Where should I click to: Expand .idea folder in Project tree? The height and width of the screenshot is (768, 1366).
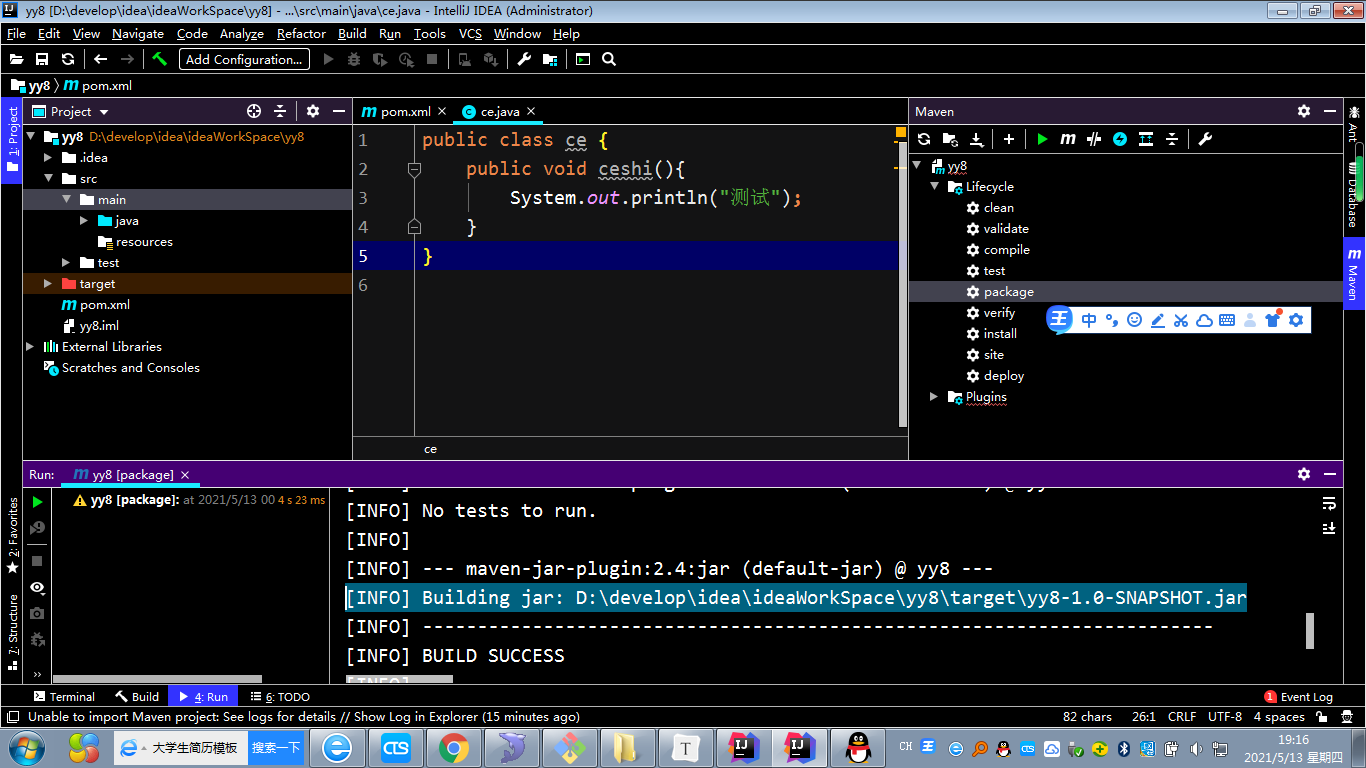pos(47,158)
